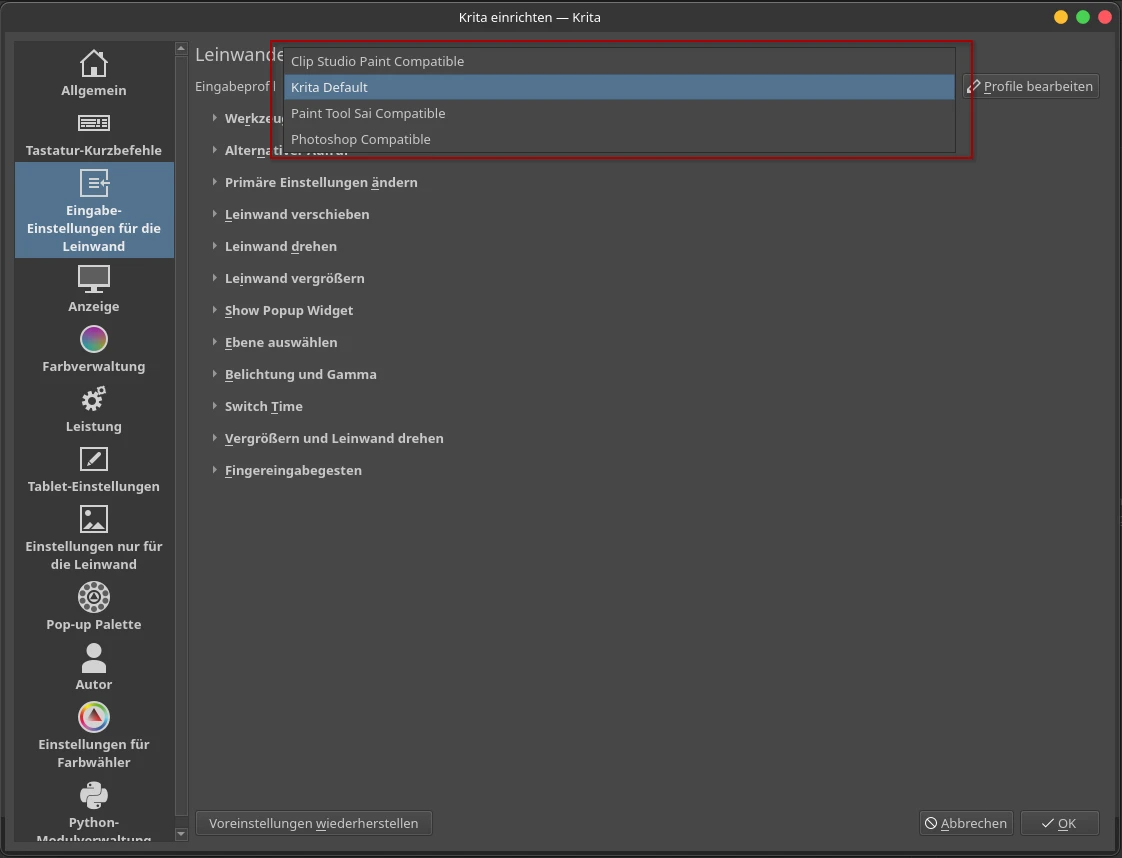Click the sidebar scroll-up arrow
The height and width of the screenshot is (858, 1122).
click(181, 48)
